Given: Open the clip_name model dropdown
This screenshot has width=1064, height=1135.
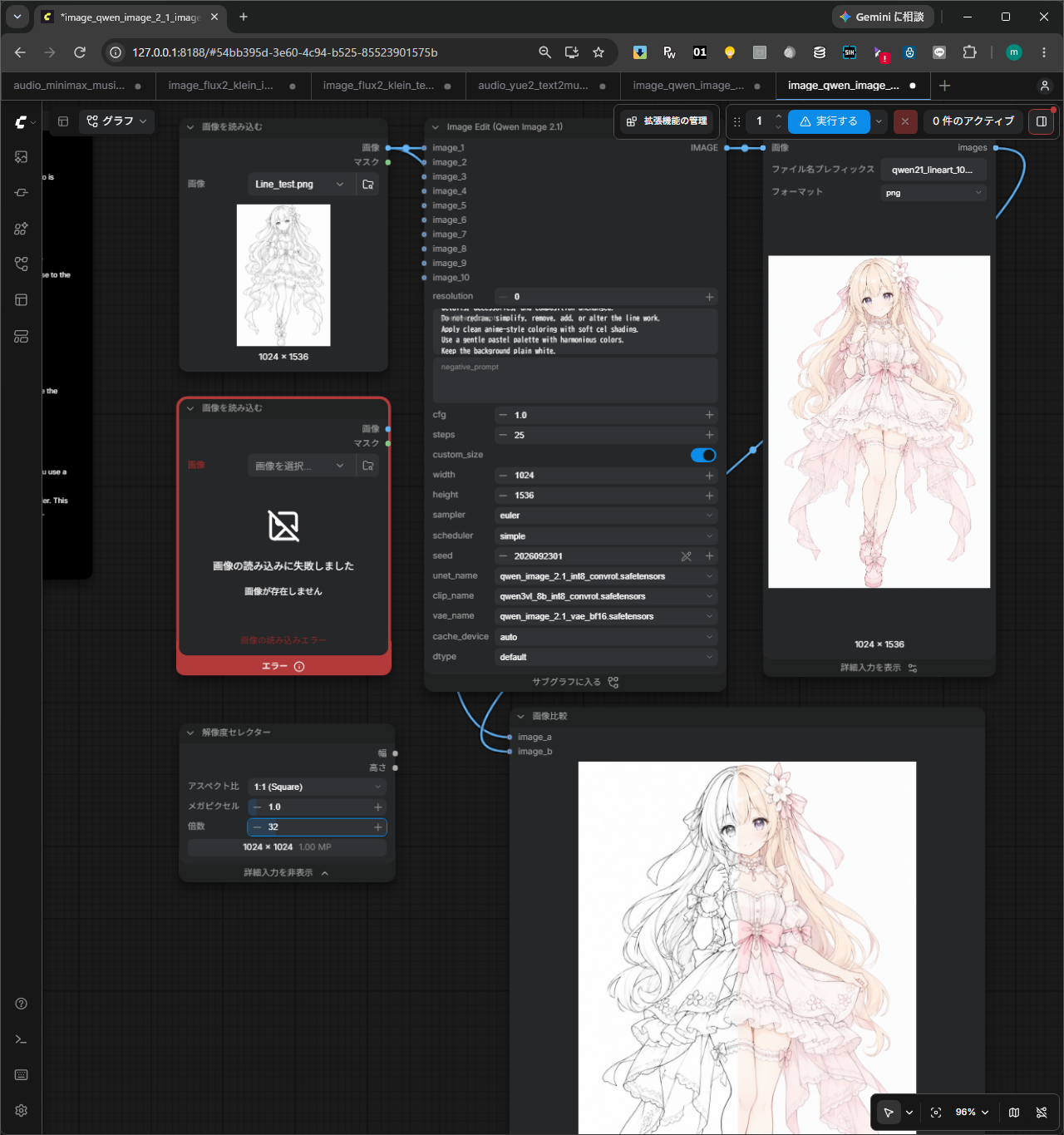Looking at the screenshot, I should pyautogui.click(x=606, y=596).
